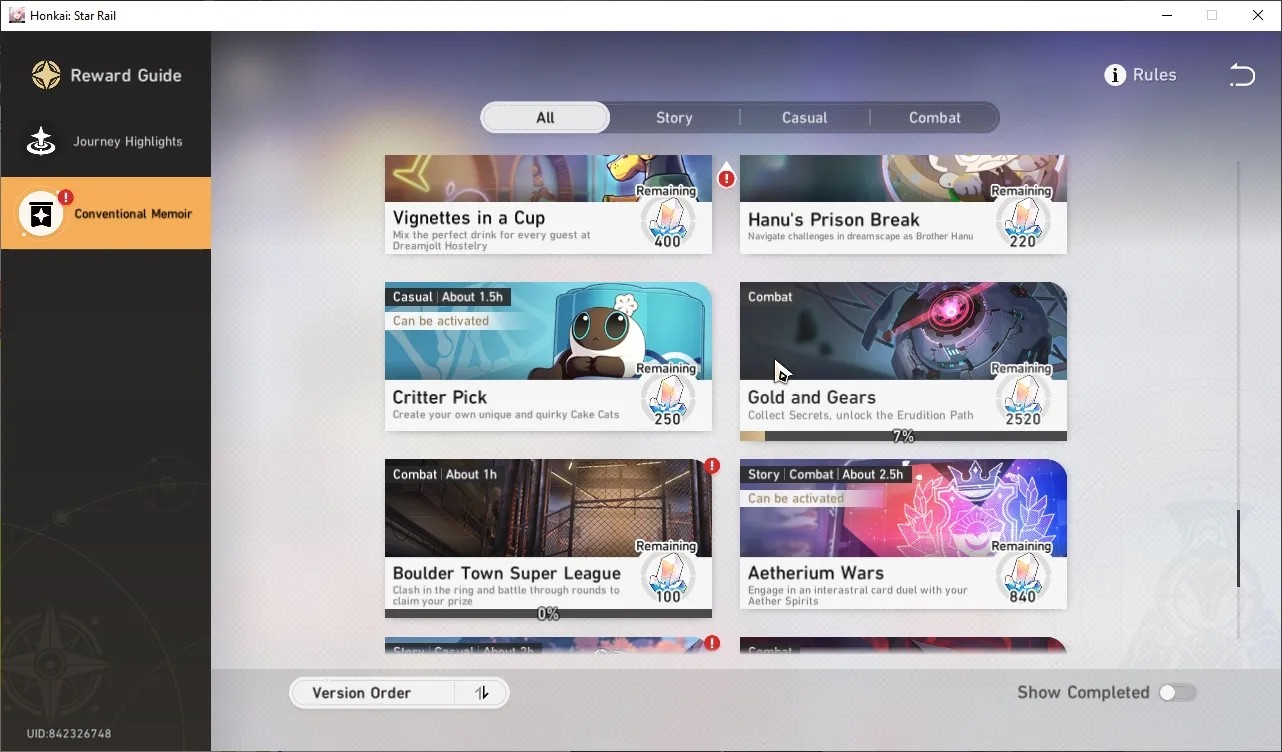Click "Engage in an interastral card duel" description
Screen dimensions: 1282x752
pos(857,595)
